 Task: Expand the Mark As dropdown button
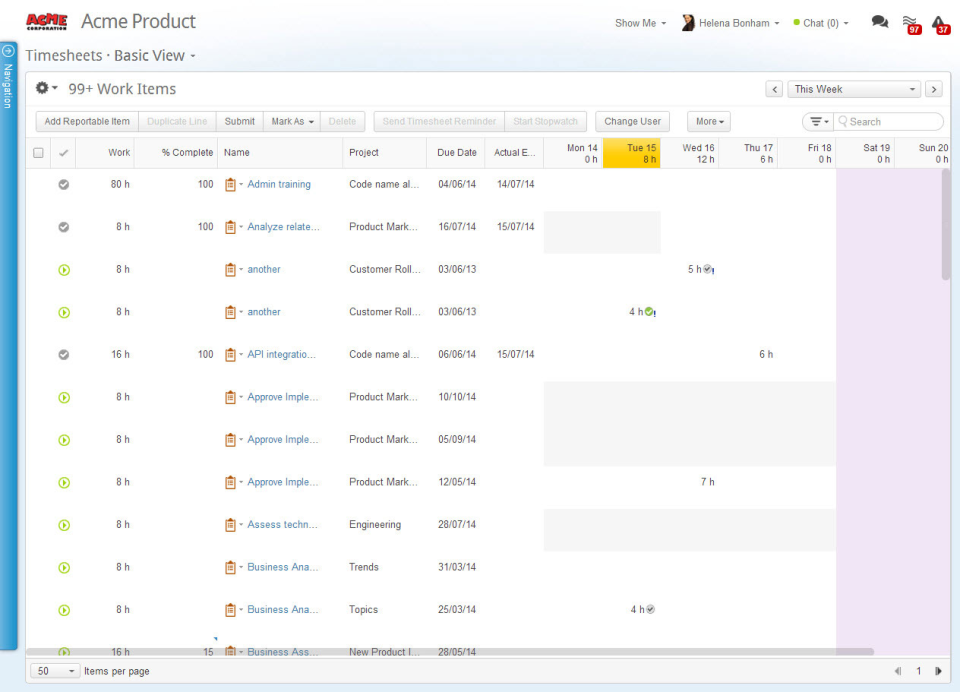pyautogui.click(x=292, y=121)
